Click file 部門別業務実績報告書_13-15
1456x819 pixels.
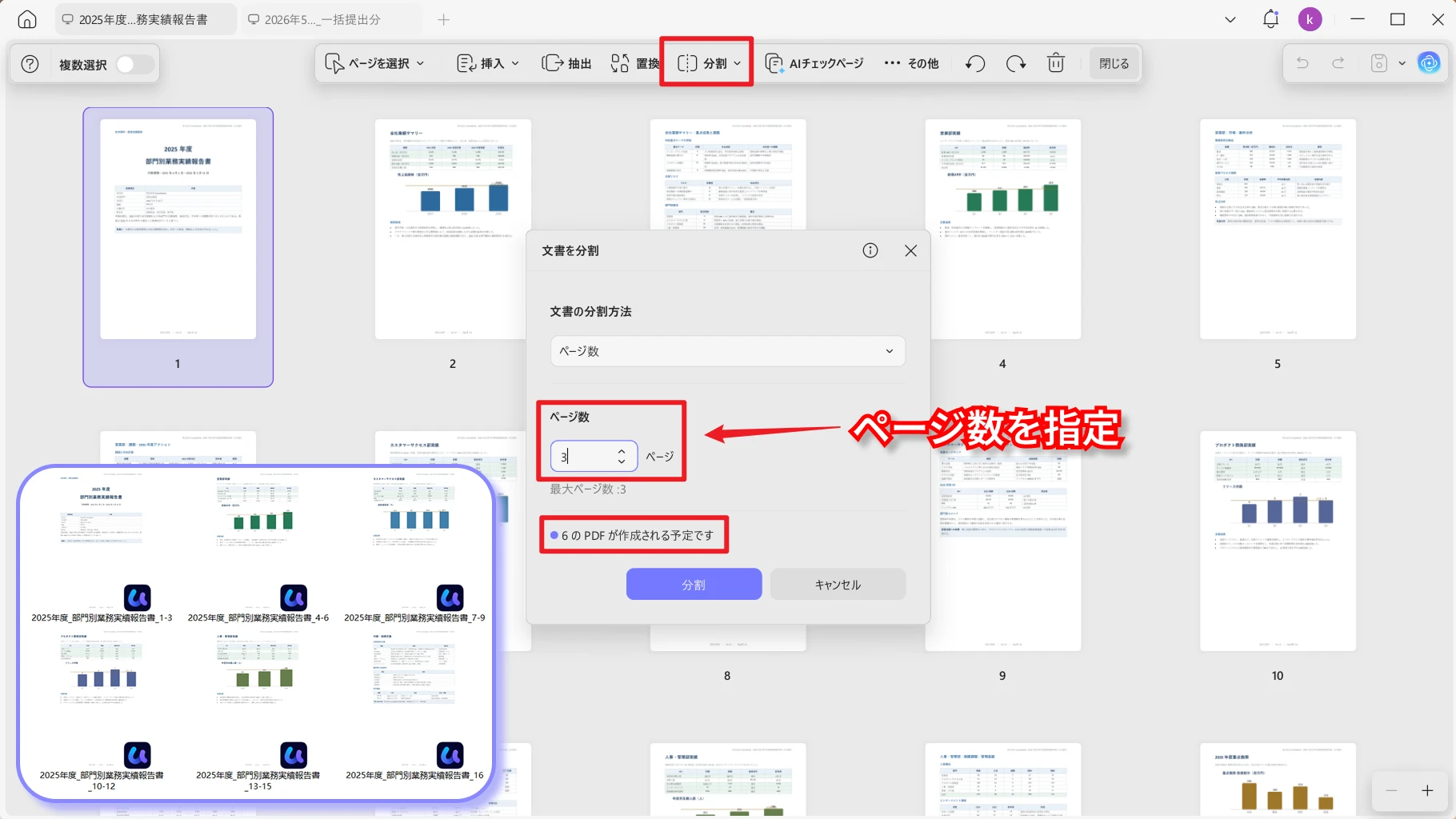258,713
